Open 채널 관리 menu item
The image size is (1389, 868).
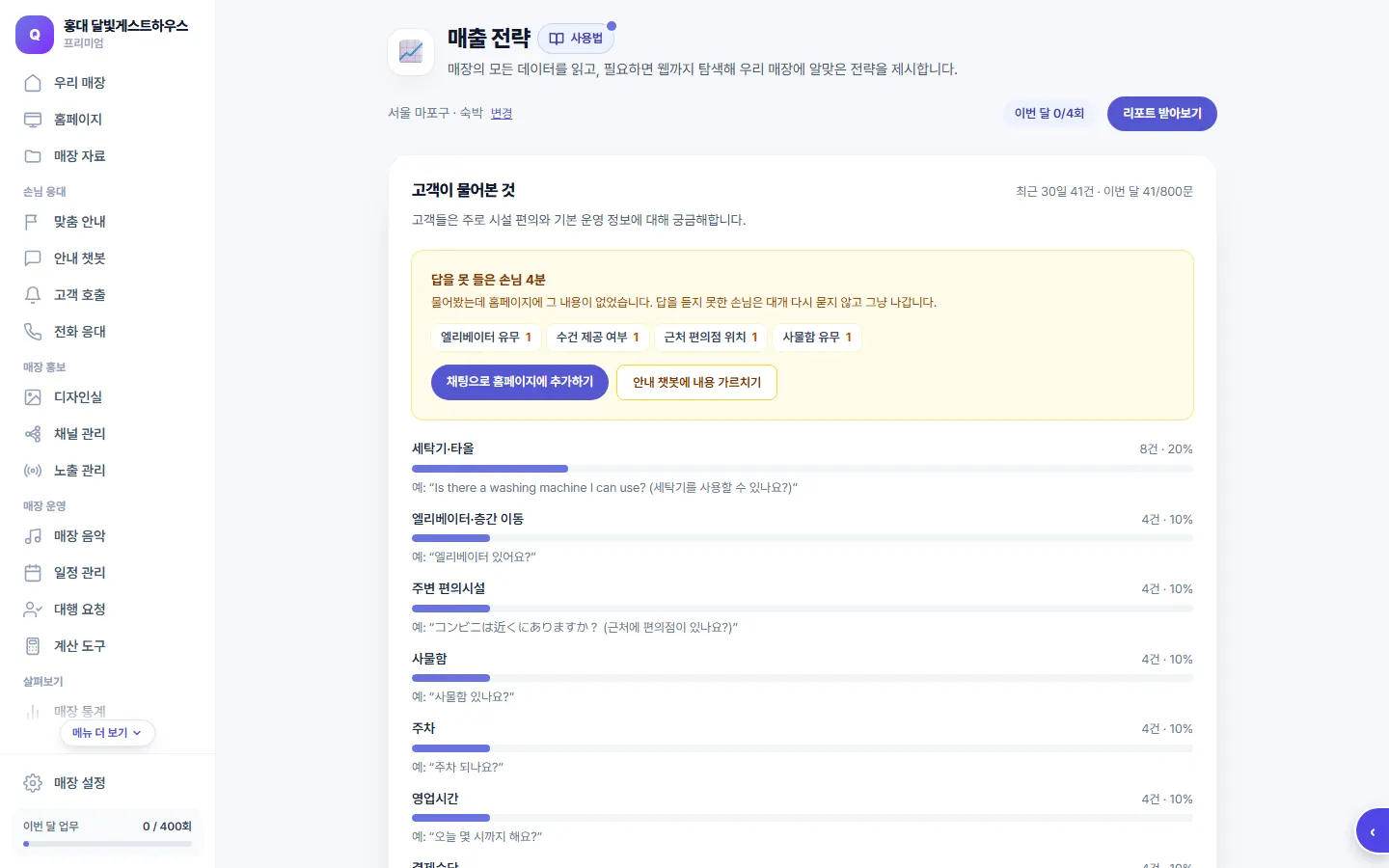pos(108,434)
